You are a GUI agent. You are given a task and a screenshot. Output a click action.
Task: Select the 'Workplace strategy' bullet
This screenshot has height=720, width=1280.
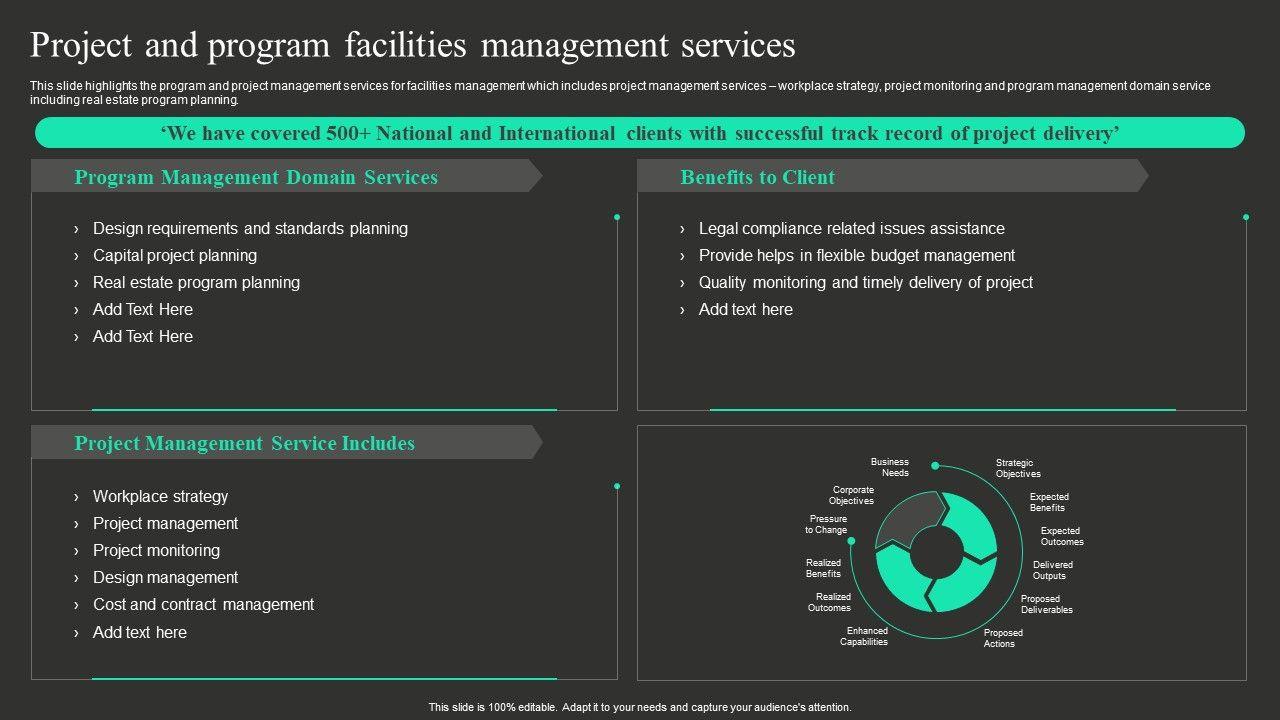point(160,496)
